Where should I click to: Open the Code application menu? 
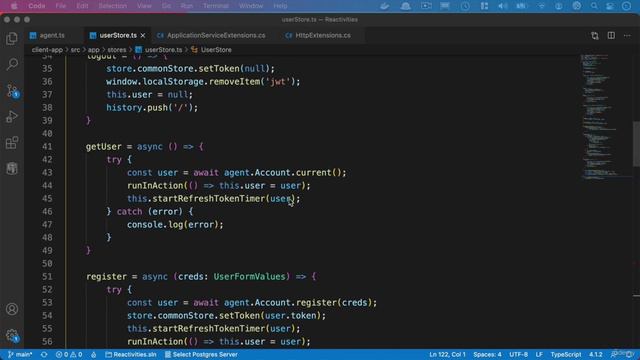[x=37, y=6]
